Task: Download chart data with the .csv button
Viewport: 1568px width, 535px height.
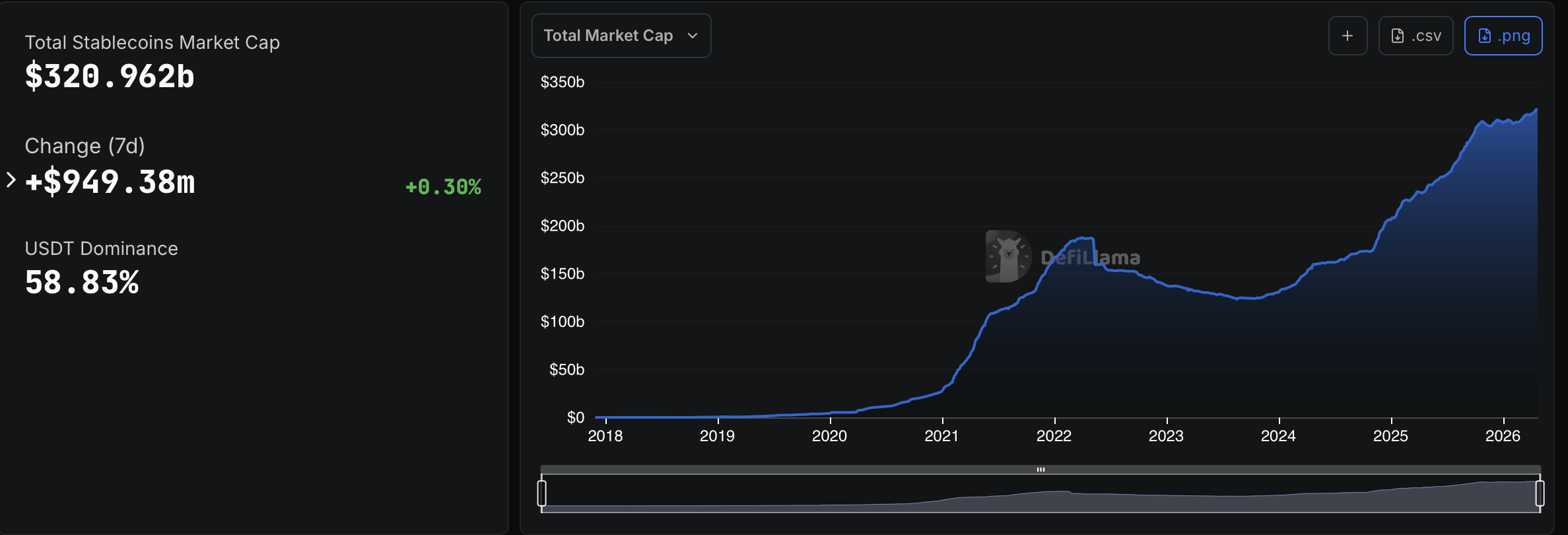Action: (x=1415, y=36)
